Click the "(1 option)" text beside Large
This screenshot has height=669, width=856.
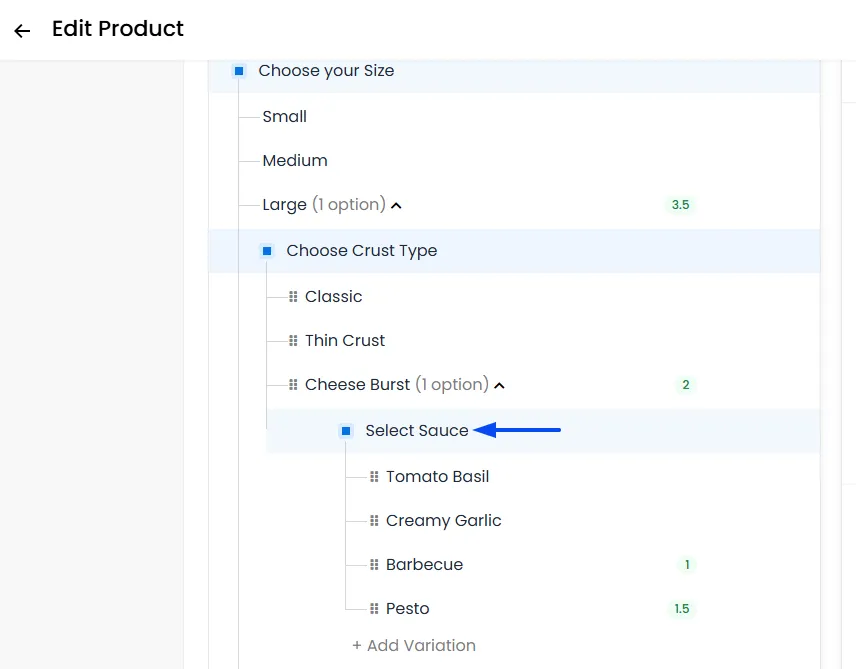click(x=349, y=205)
